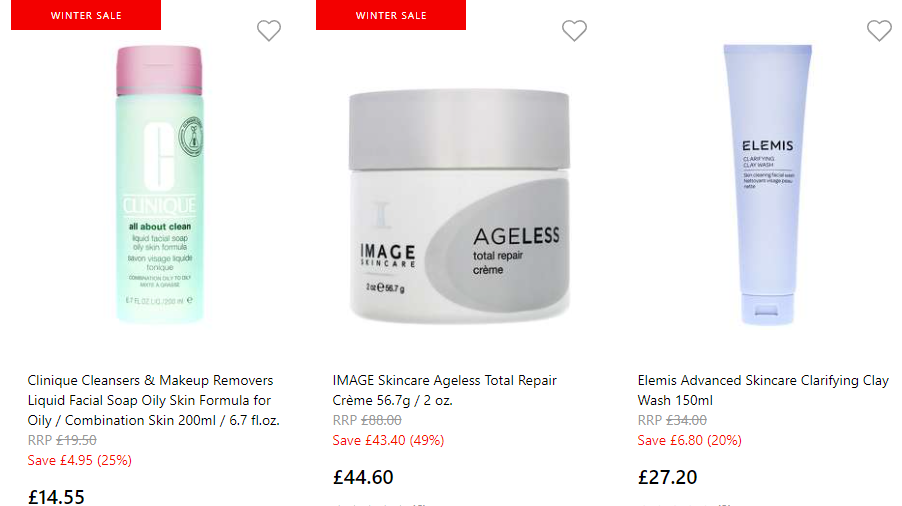The image size is (902, 506).
Task: Open the Clinique all about clean bottle image
Action: point(159,184)
